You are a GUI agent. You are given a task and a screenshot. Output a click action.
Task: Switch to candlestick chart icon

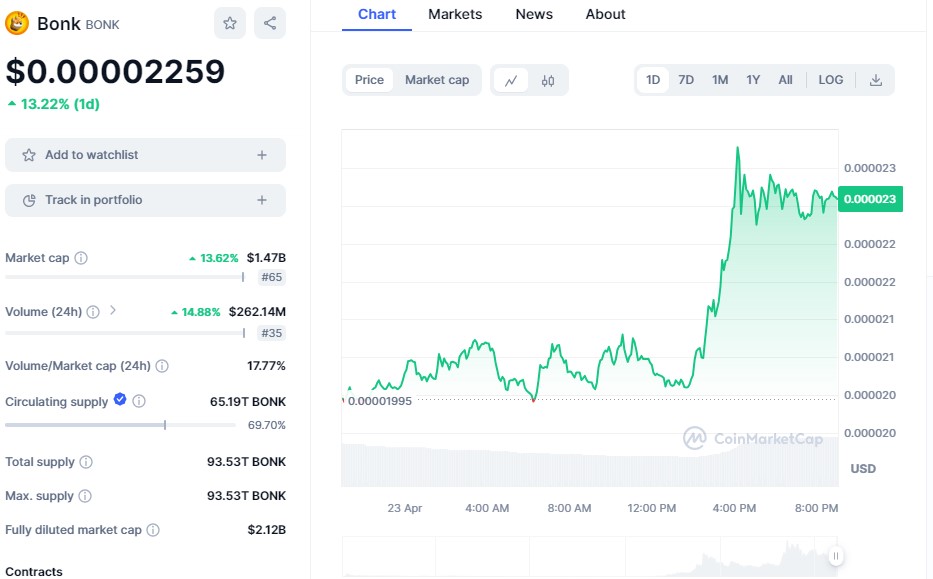tap(548, 80)
